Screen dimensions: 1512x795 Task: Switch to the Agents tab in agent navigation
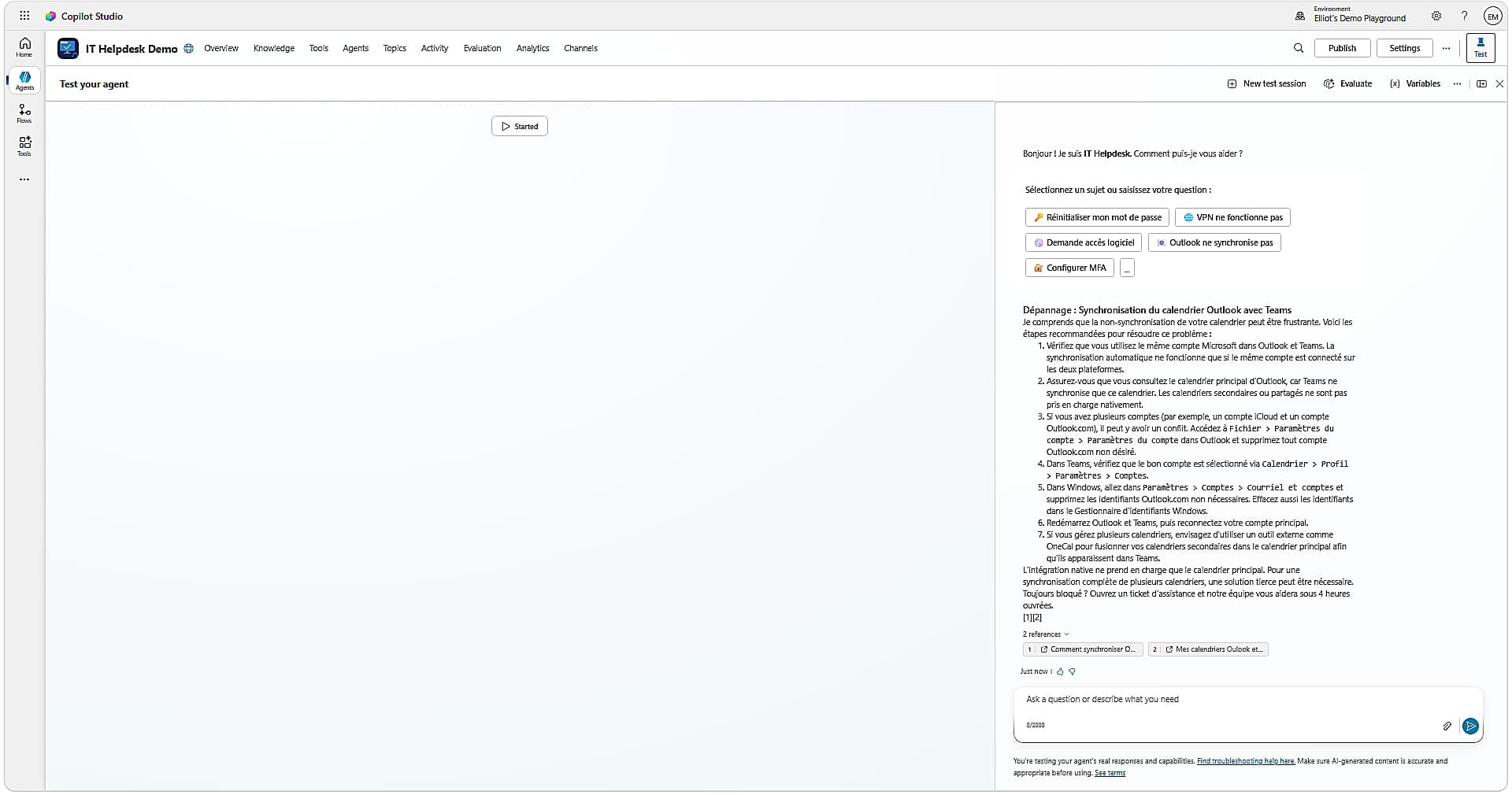[356, 48]
